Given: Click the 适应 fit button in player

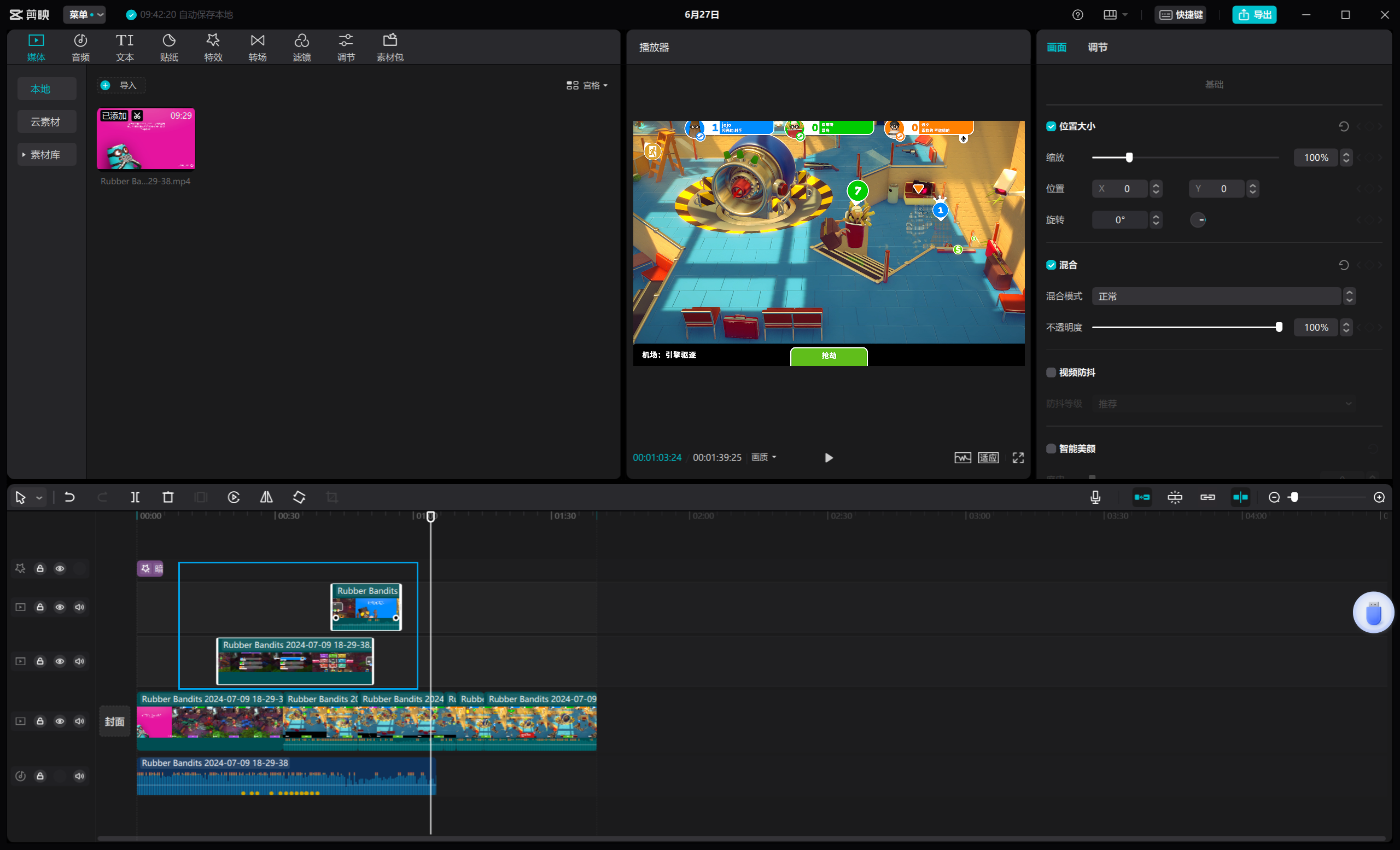Looking at the screenshot, I should coord(988,458).
